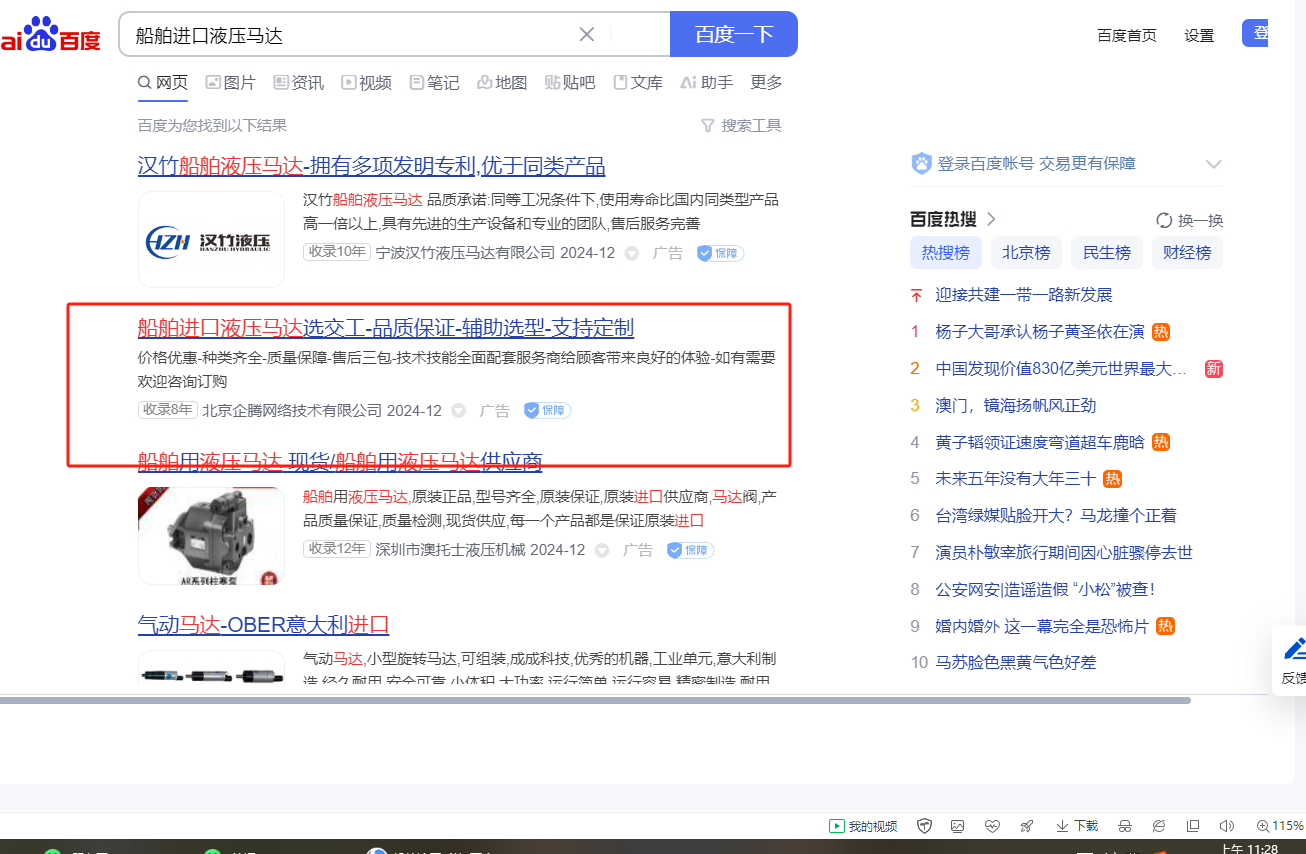Open hot search 马苏脸色黑黄气色好差
Image resolution: width=1306 pixels, height=854 pixels.
(1016, 662)
